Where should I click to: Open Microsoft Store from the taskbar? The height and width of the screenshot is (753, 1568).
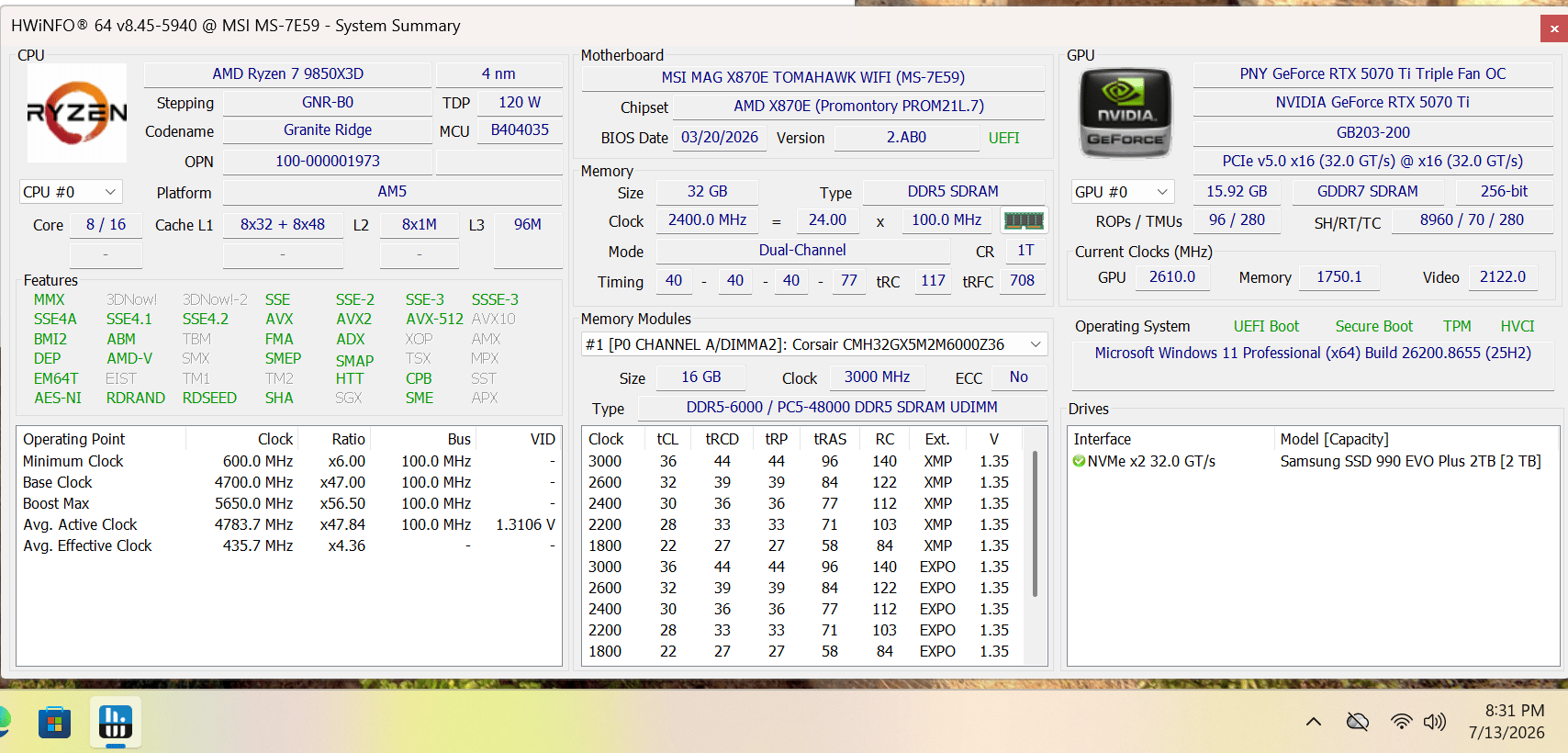tap(54, 722)
